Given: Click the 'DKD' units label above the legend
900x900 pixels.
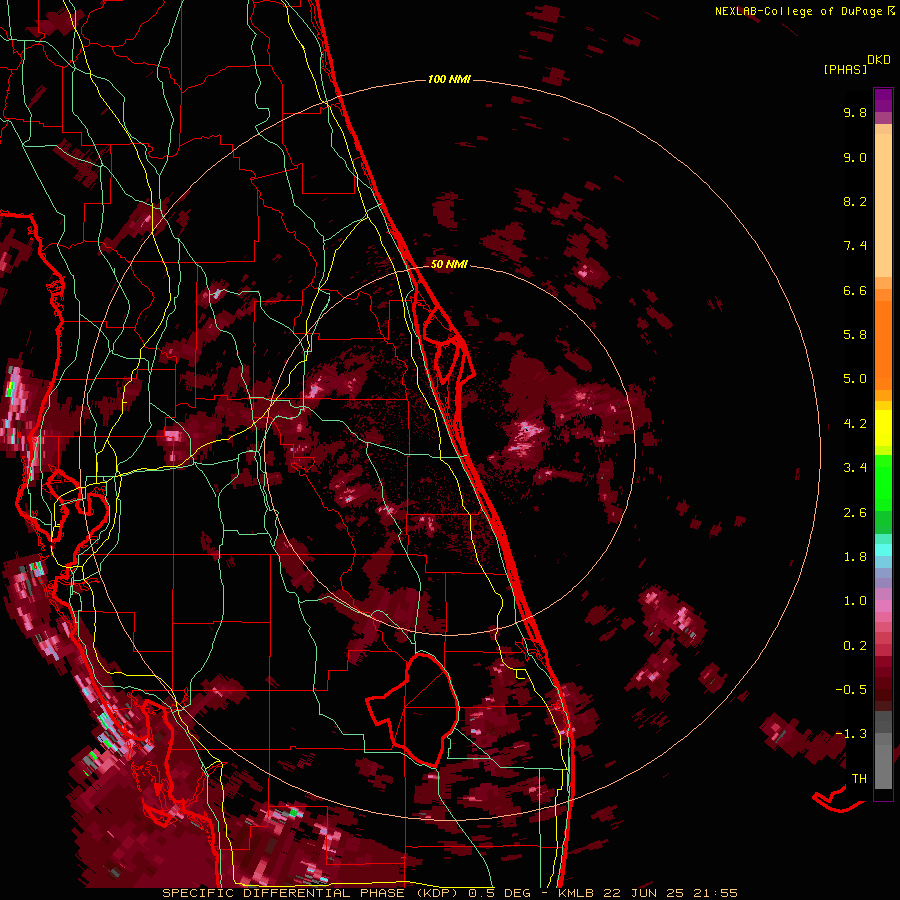Looking at the screenshot, I should [879, 59].
